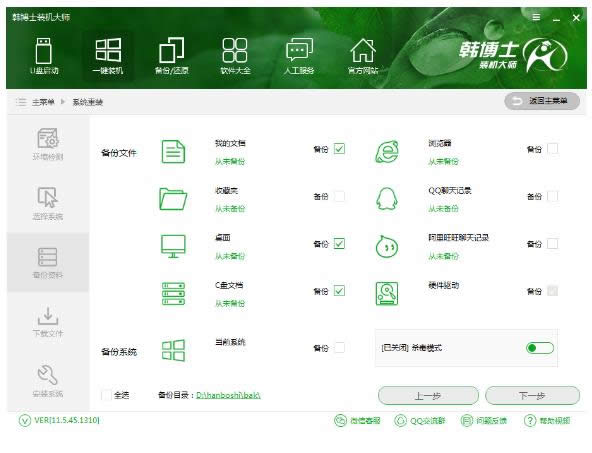Check backup for QQ聊天记录
Screen dimensions: 592x453
(553, 196)
